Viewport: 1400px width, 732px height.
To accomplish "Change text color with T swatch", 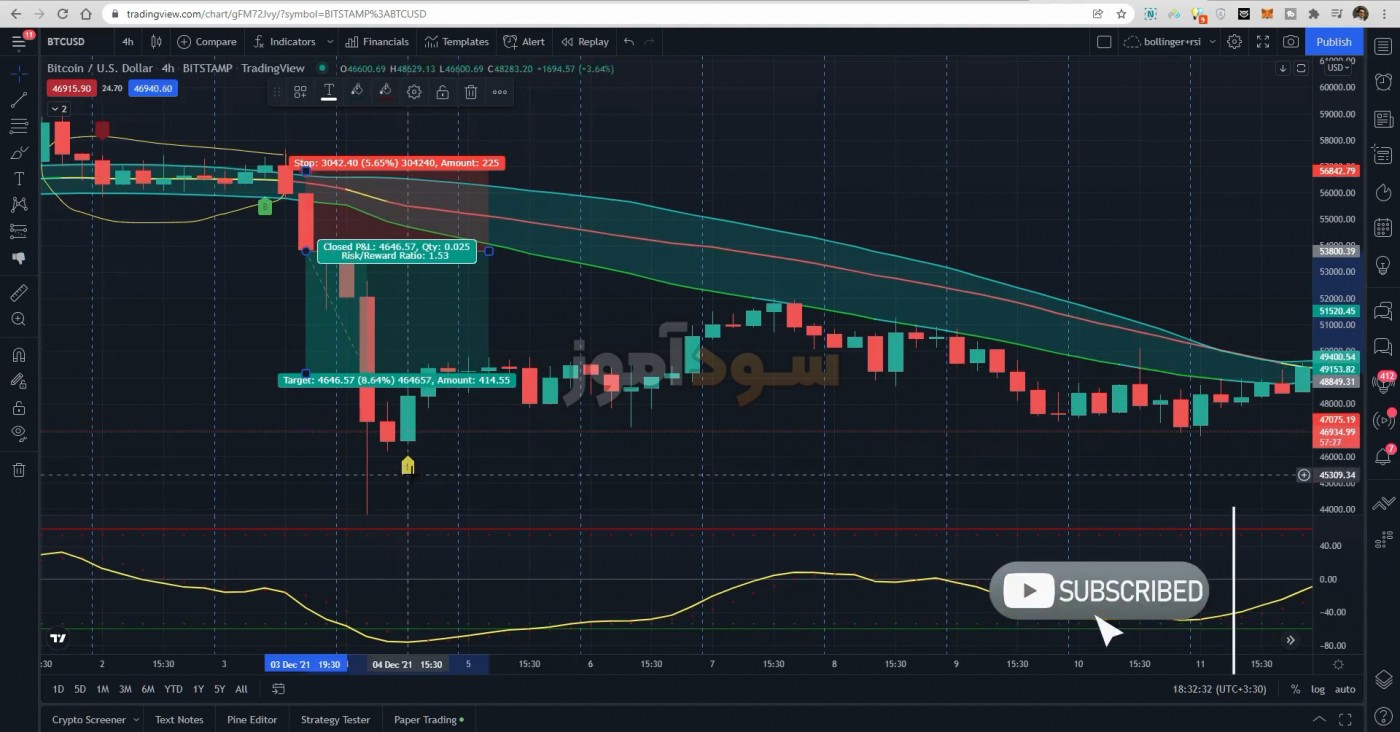I will tap(328, 92).
